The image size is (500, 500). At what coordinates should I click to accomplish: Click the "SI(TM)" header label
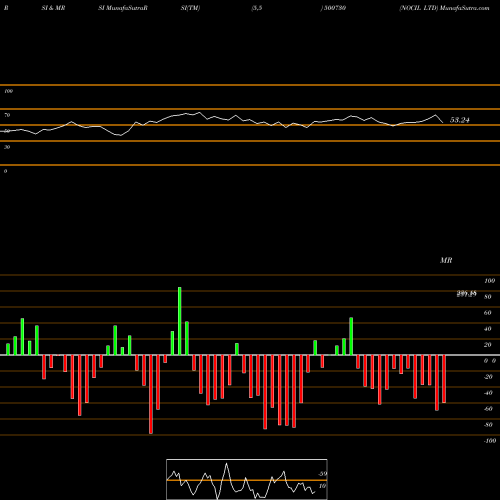tap(190, 8)
